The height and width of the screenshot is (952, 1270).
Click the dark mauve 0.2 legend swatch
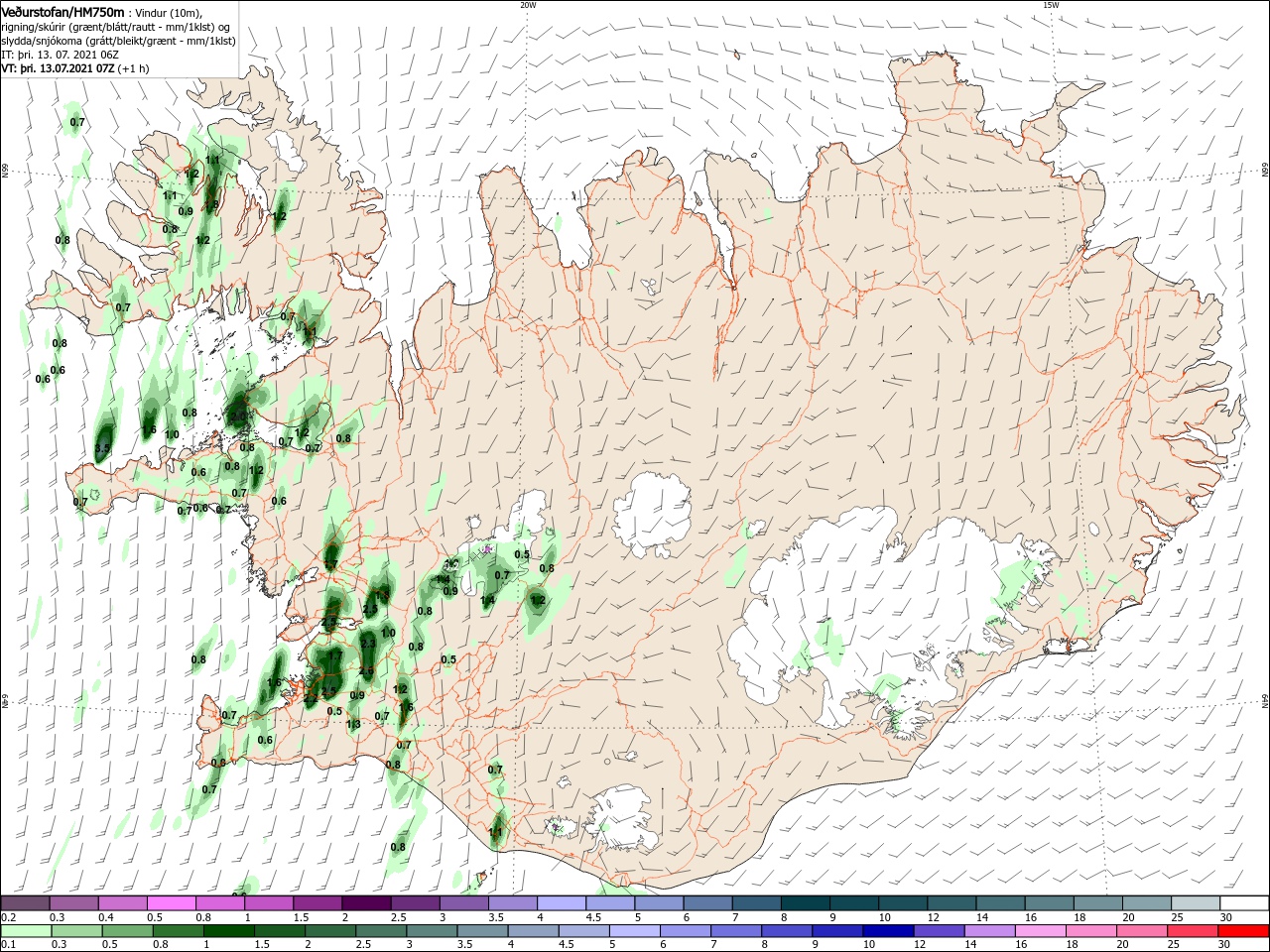pyautogui.click(x=24, y=903)
